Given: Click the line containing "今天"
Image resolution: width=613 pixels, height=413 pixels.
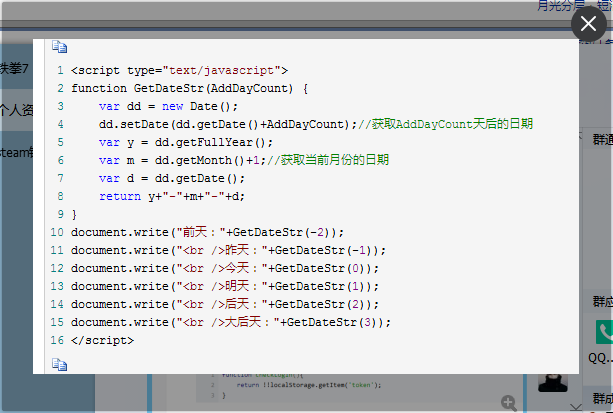Looking at the screenshot, I should click(x=225, y=268).
